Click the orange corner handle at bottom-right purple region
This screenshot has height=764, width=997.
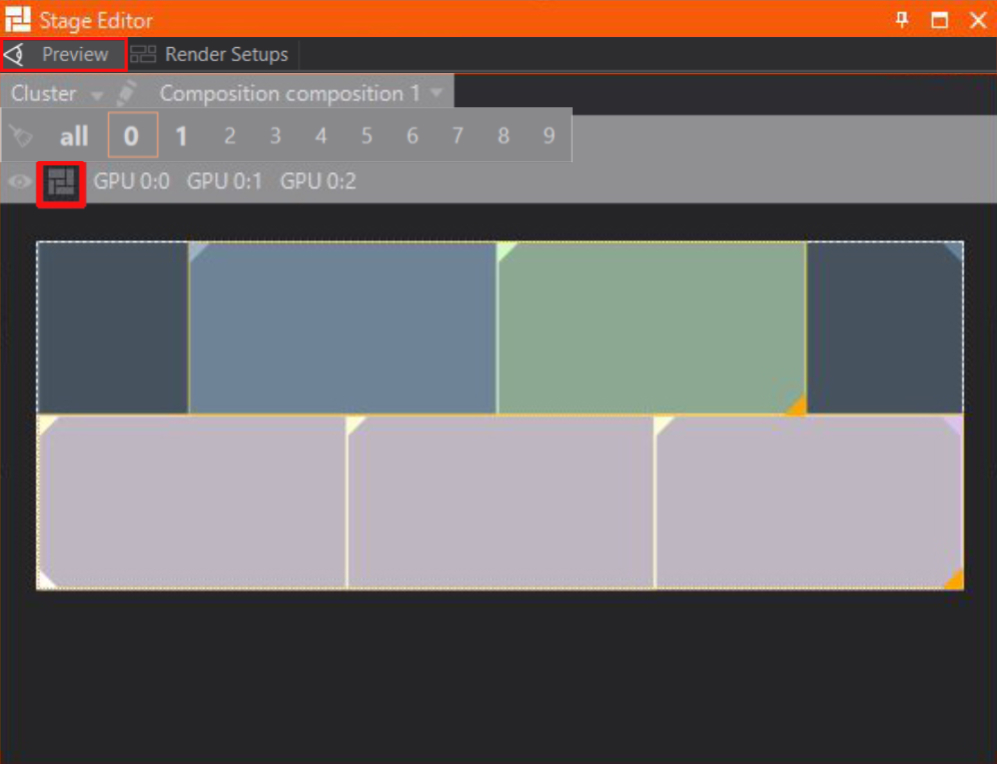953,579
